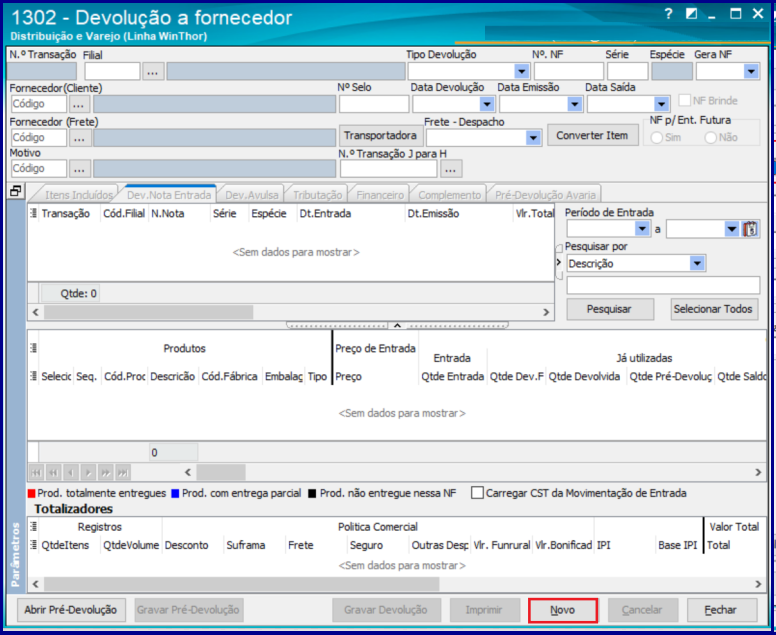The height and width of the screenshot is (635, 776).
Task: Click horizontal scrollbar thumb of notes grid
Action: 148,312
